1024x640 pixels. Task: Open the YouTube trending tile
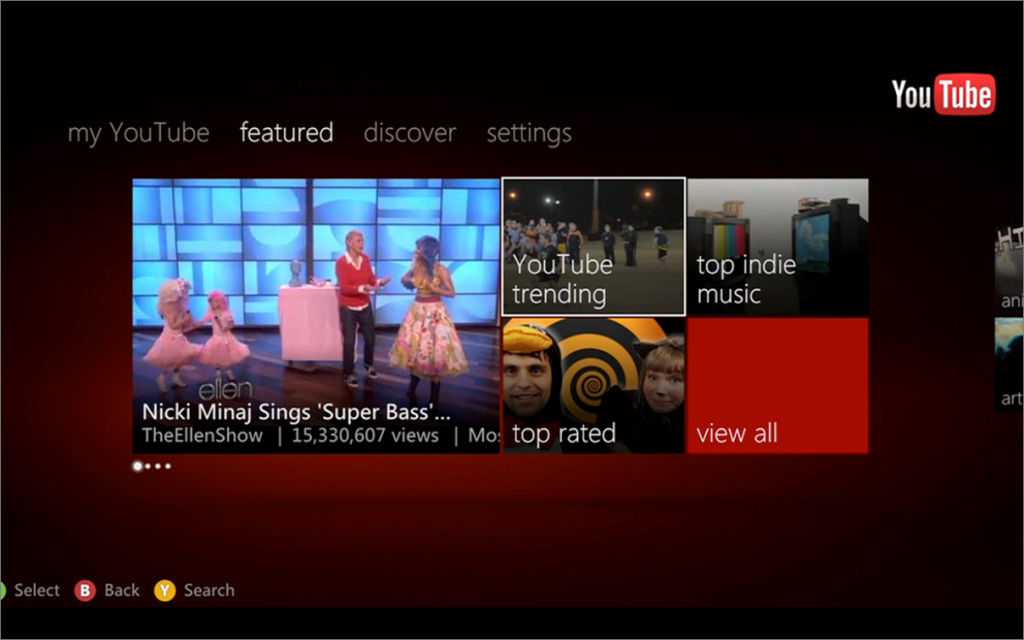tap(594, 247)
